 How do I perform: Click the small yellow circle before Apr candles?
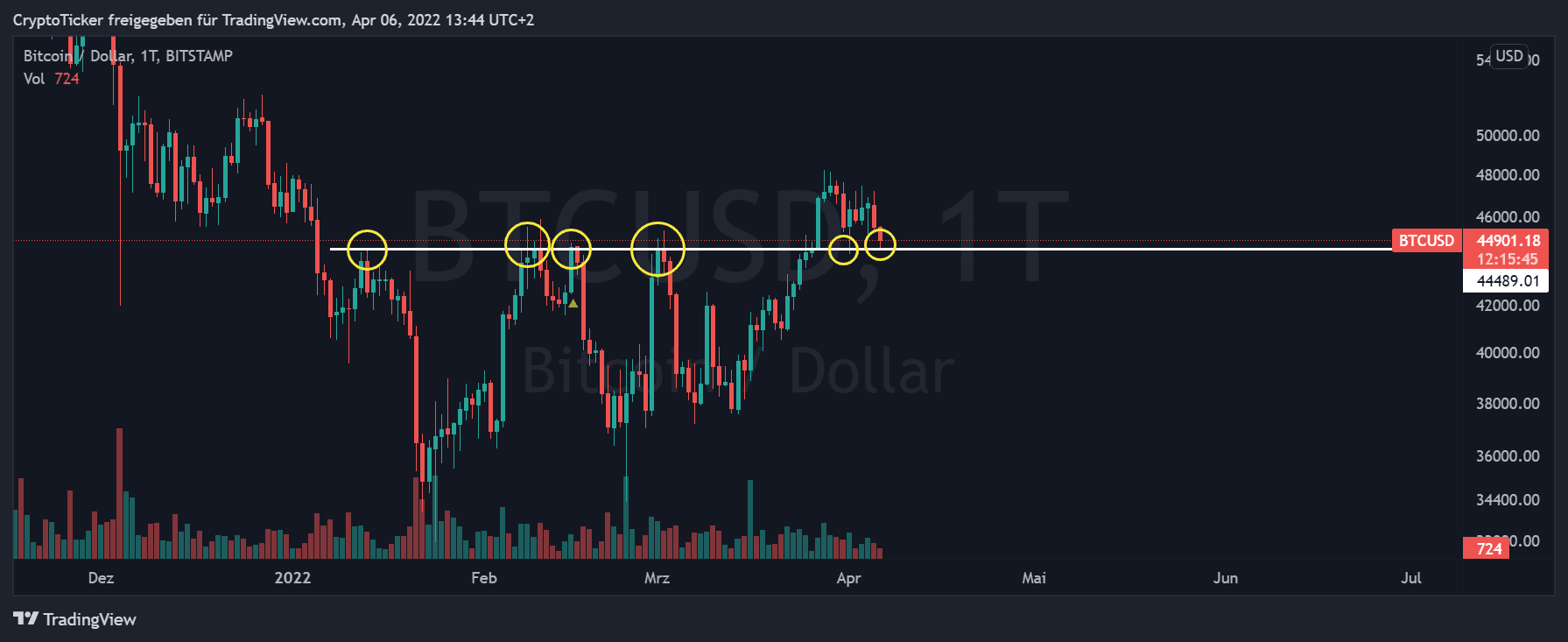[x=843, y=250]
